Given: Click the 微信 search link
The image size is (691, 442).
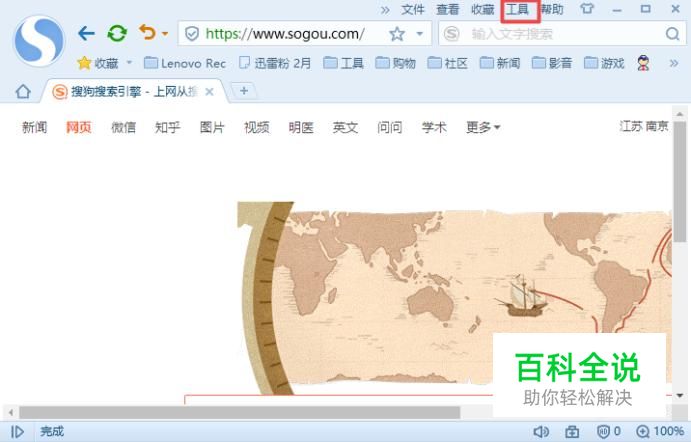Looking at the screenshot, I should pyautogui.click(x=123, y=127).
